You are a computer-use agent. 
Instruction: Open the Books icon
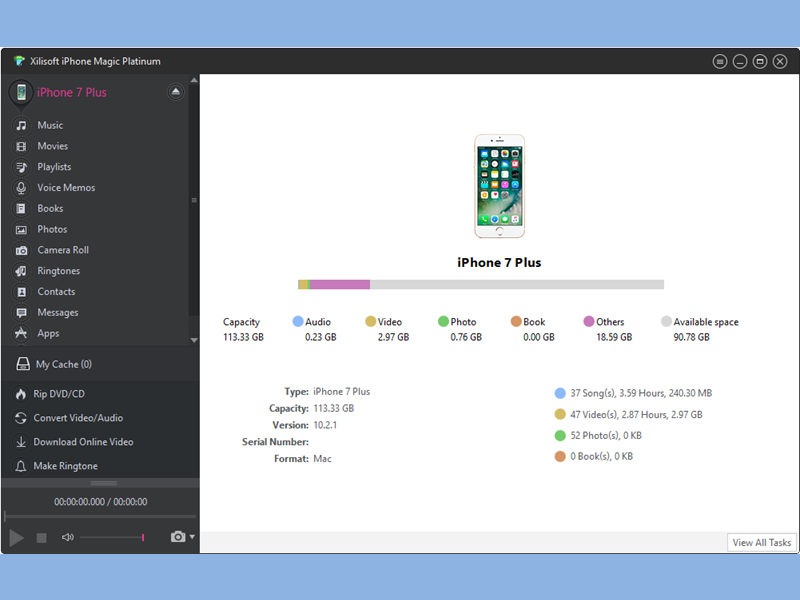[x=21, y=209]
